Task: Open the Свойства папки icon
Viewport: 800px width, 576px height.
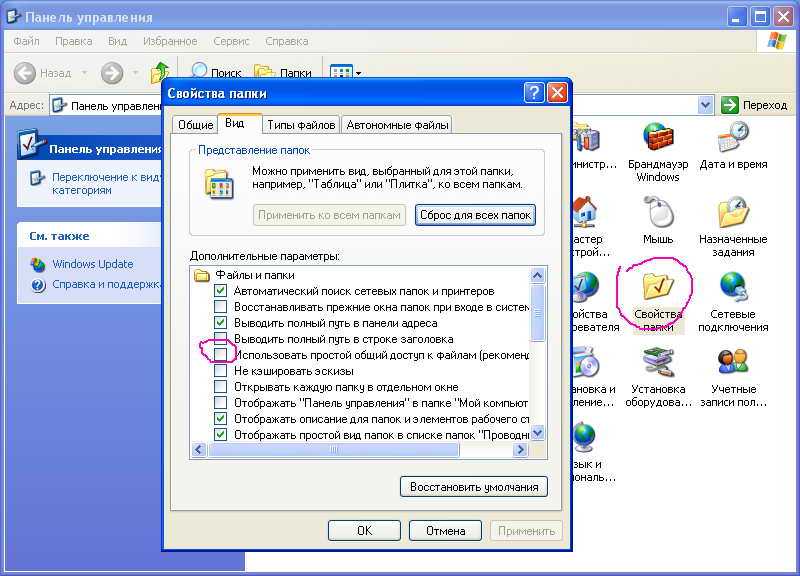Action: point(658,286)
